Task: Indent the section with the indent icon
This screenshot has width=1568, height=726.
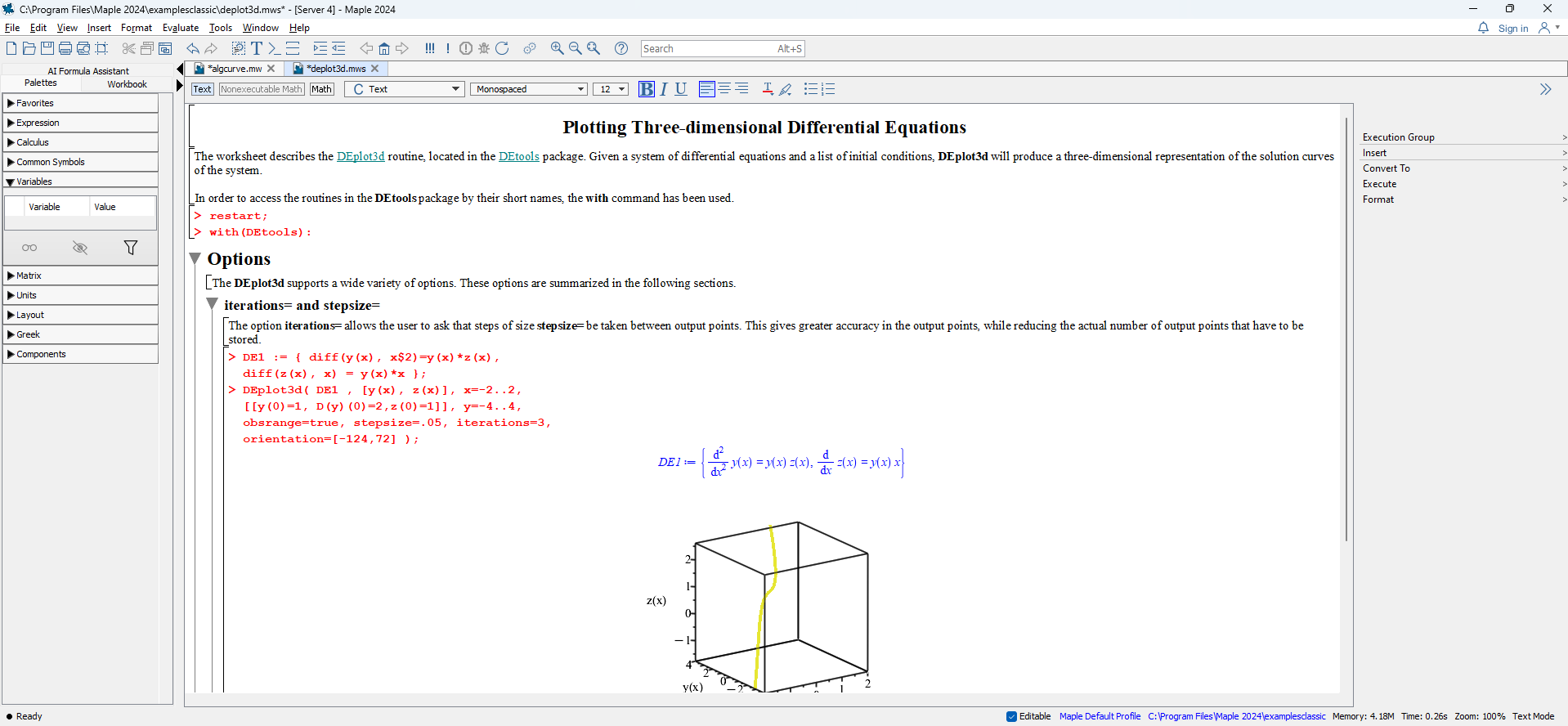Action: click(320, 48)
